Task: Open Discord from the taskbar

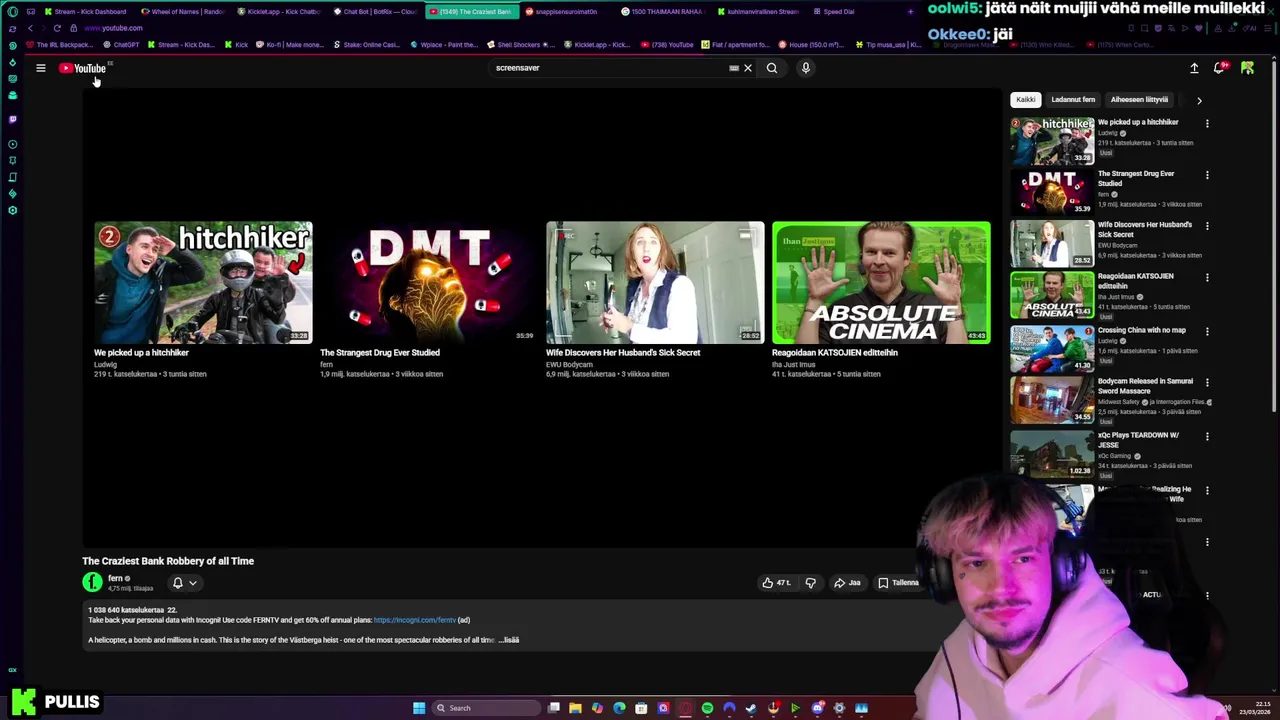Action: (x=817, y=708)
